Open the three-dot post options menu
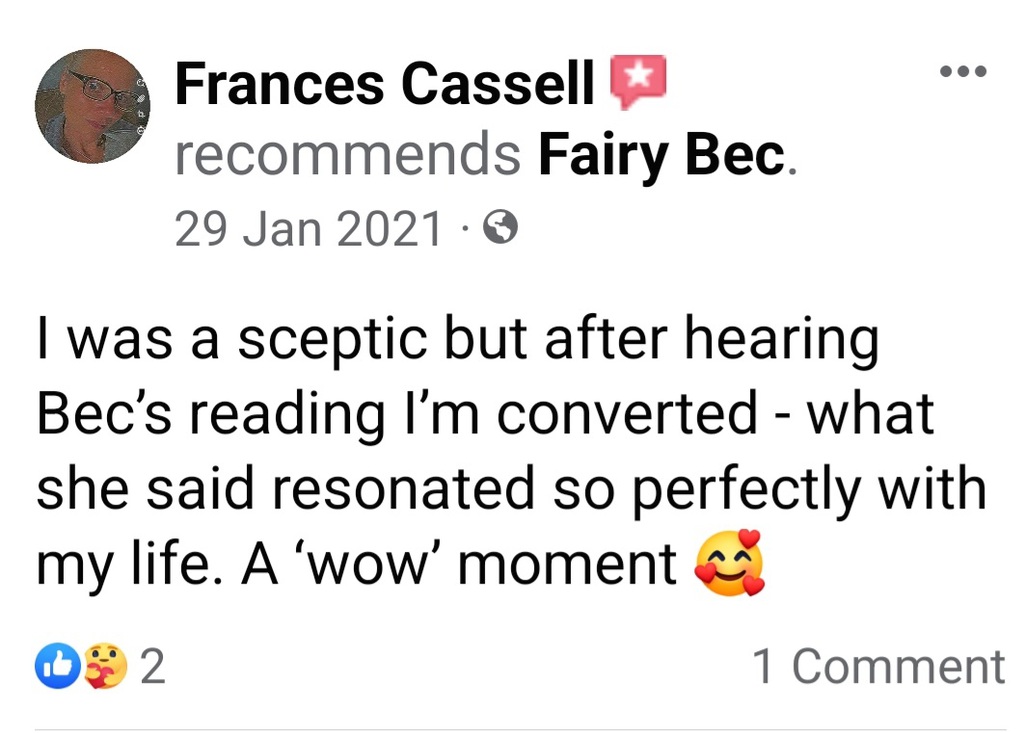Viewport: 1024px width, 733px height. (963, 71)
